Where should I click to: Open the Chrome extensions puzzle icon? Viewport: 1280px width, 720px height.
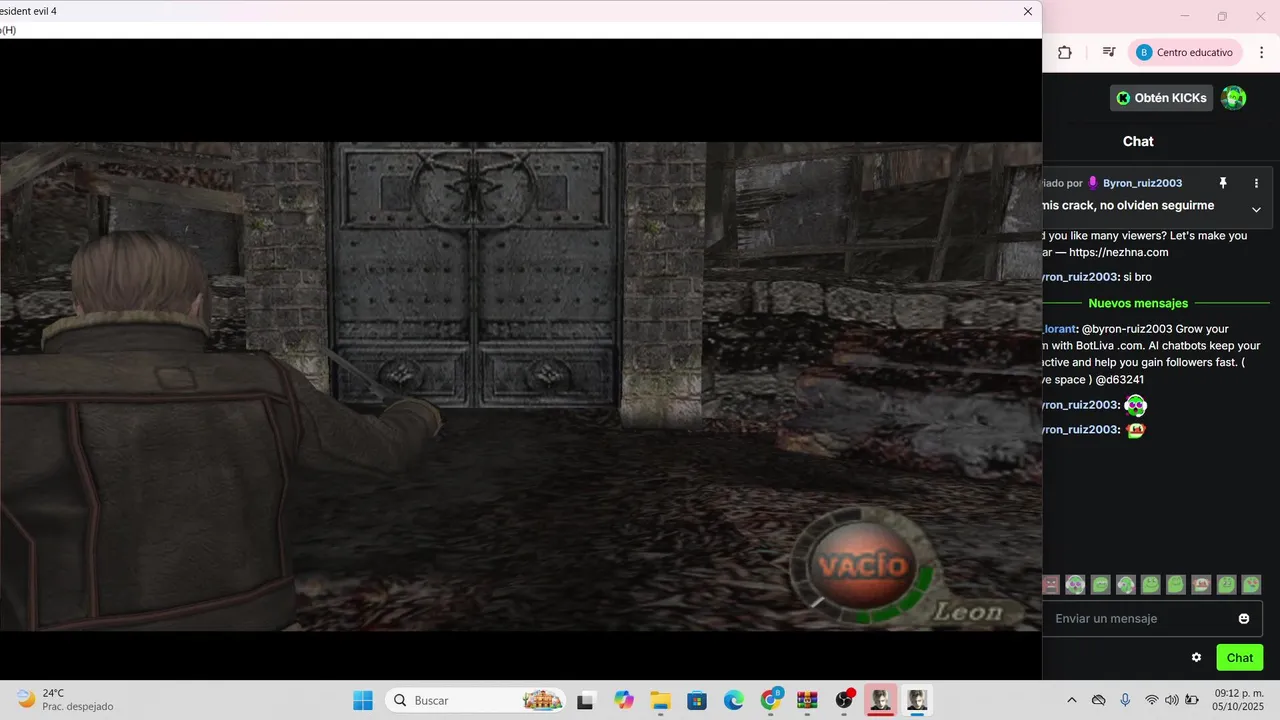(x=1064, y=52)
